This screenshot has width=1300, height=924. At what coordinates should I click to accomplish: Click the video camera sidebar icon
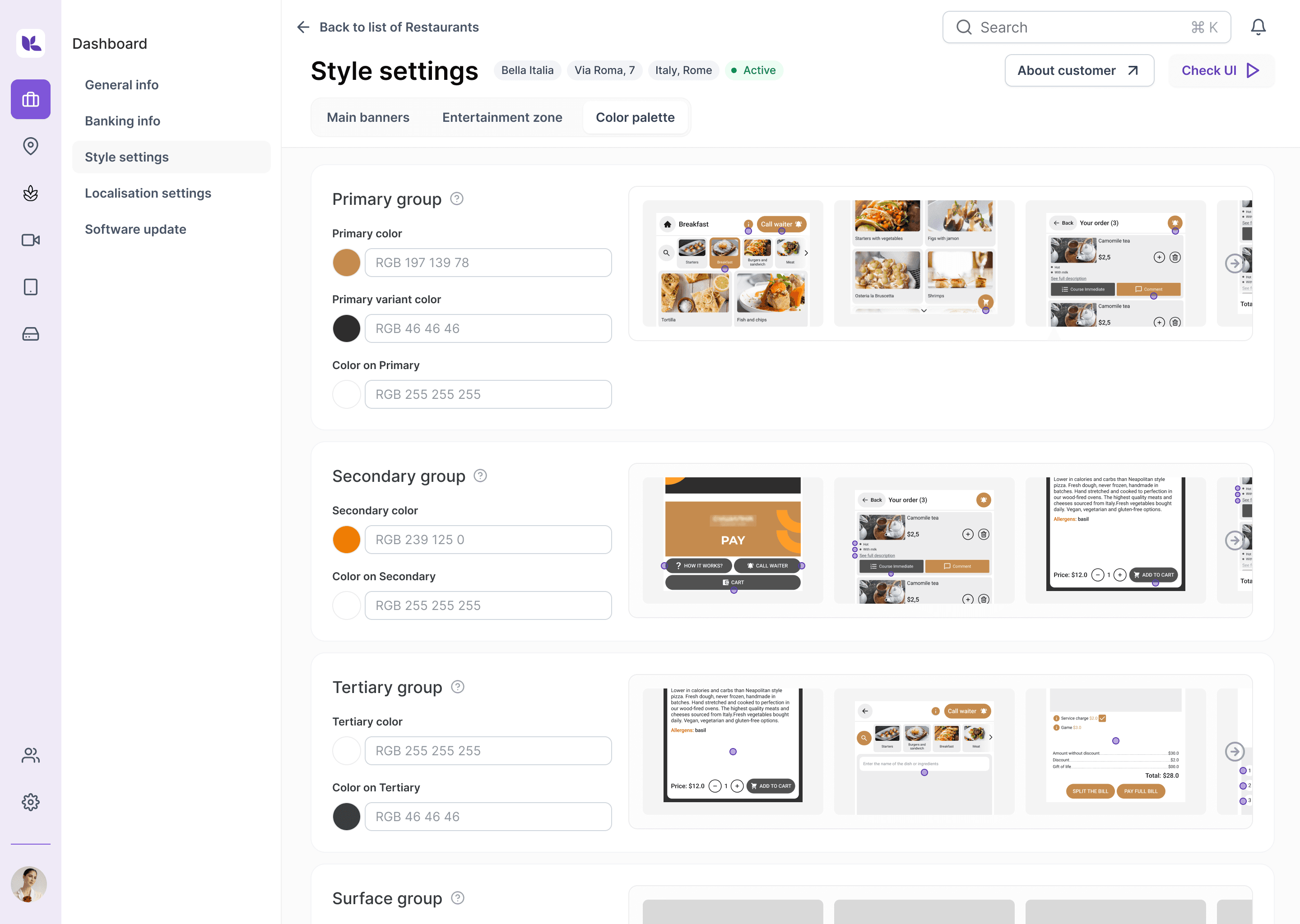[31, 240]
